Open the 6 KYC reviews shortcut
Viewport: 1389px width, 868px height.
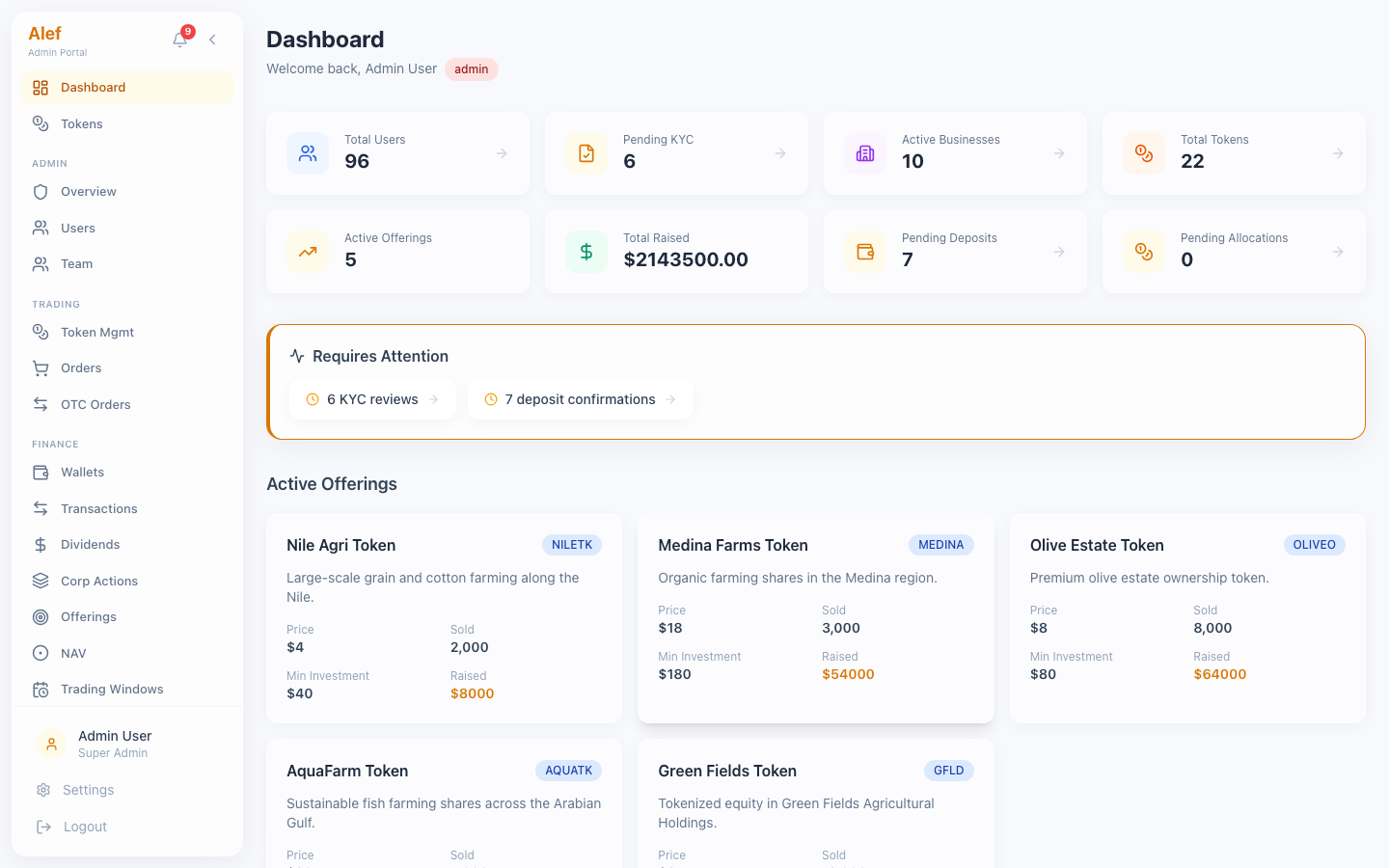coord(372,398)
